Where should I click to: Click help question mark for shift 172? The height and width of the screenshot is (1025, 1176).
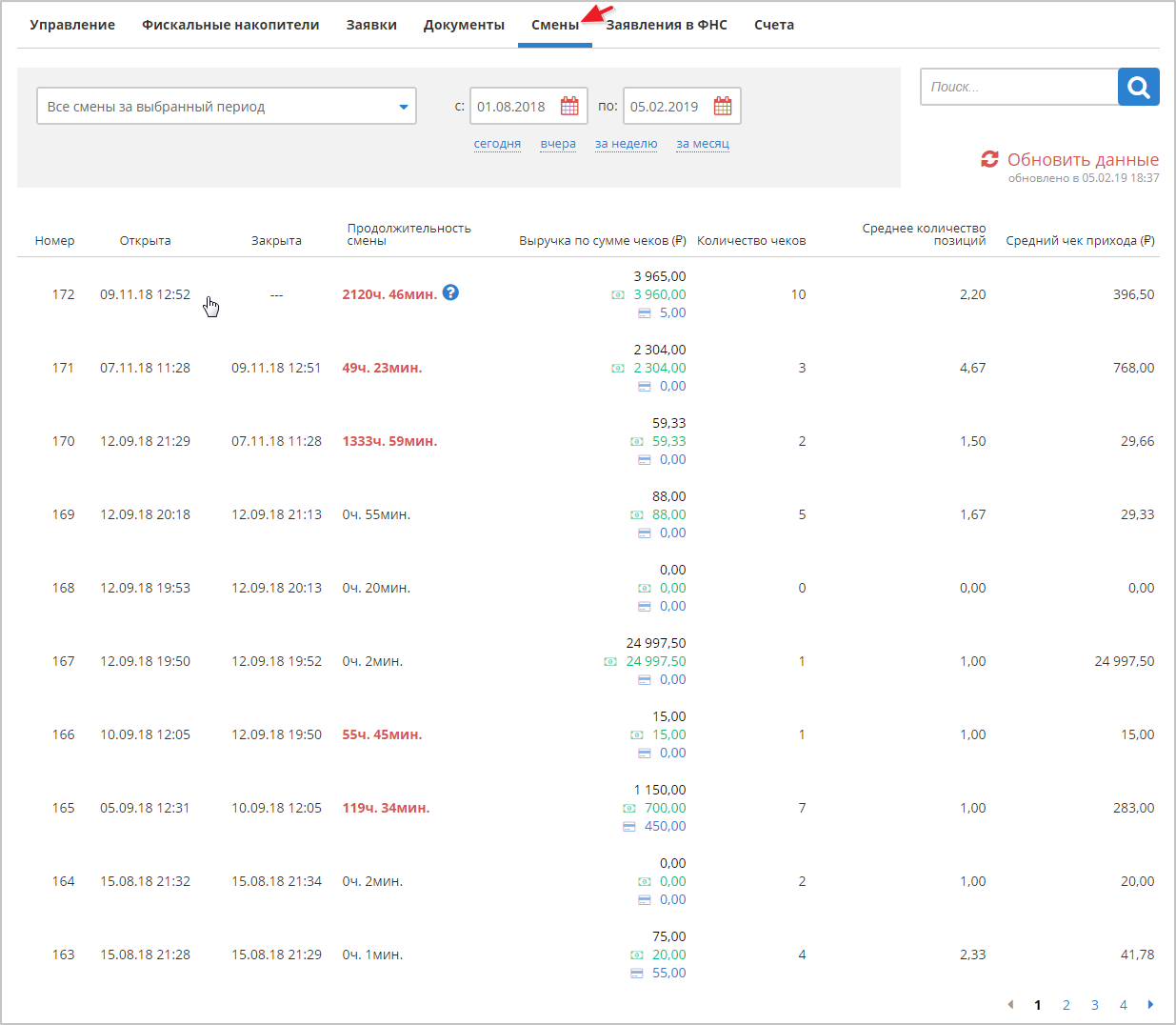(x=451, y=293)
